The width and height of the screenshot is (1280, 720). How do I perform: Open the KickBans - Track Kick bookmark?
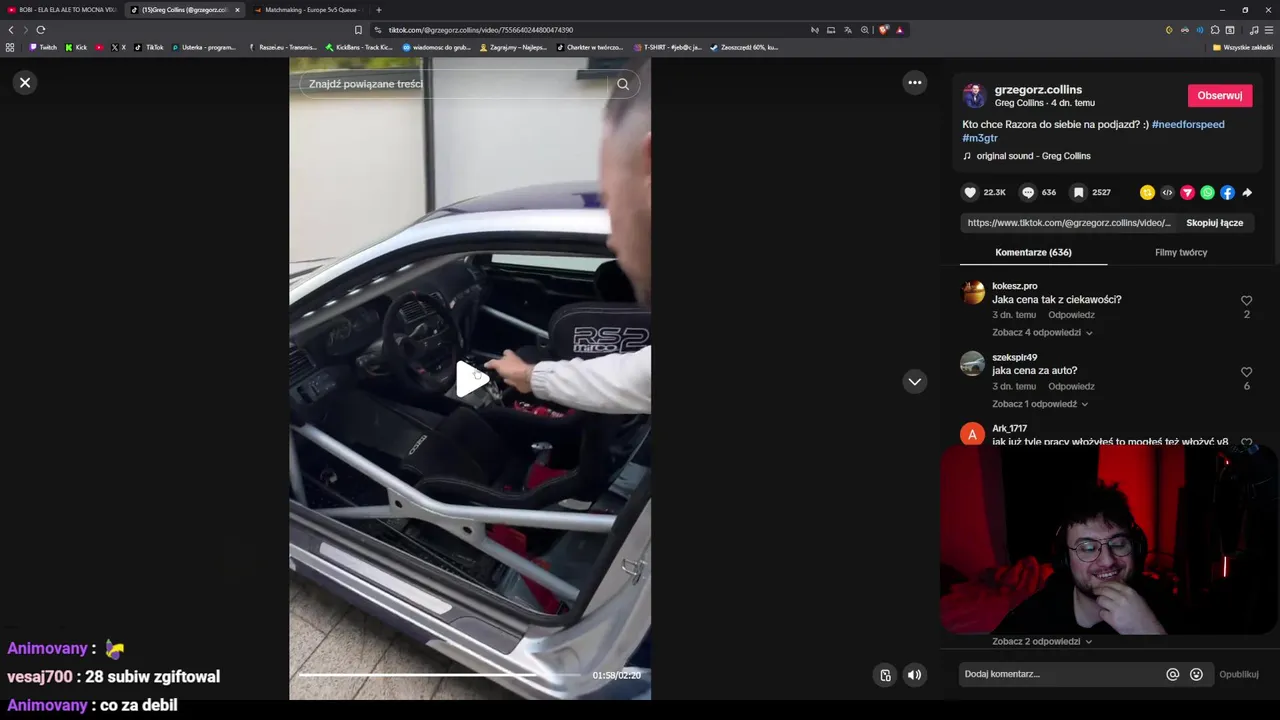click(x=359, y=47)
